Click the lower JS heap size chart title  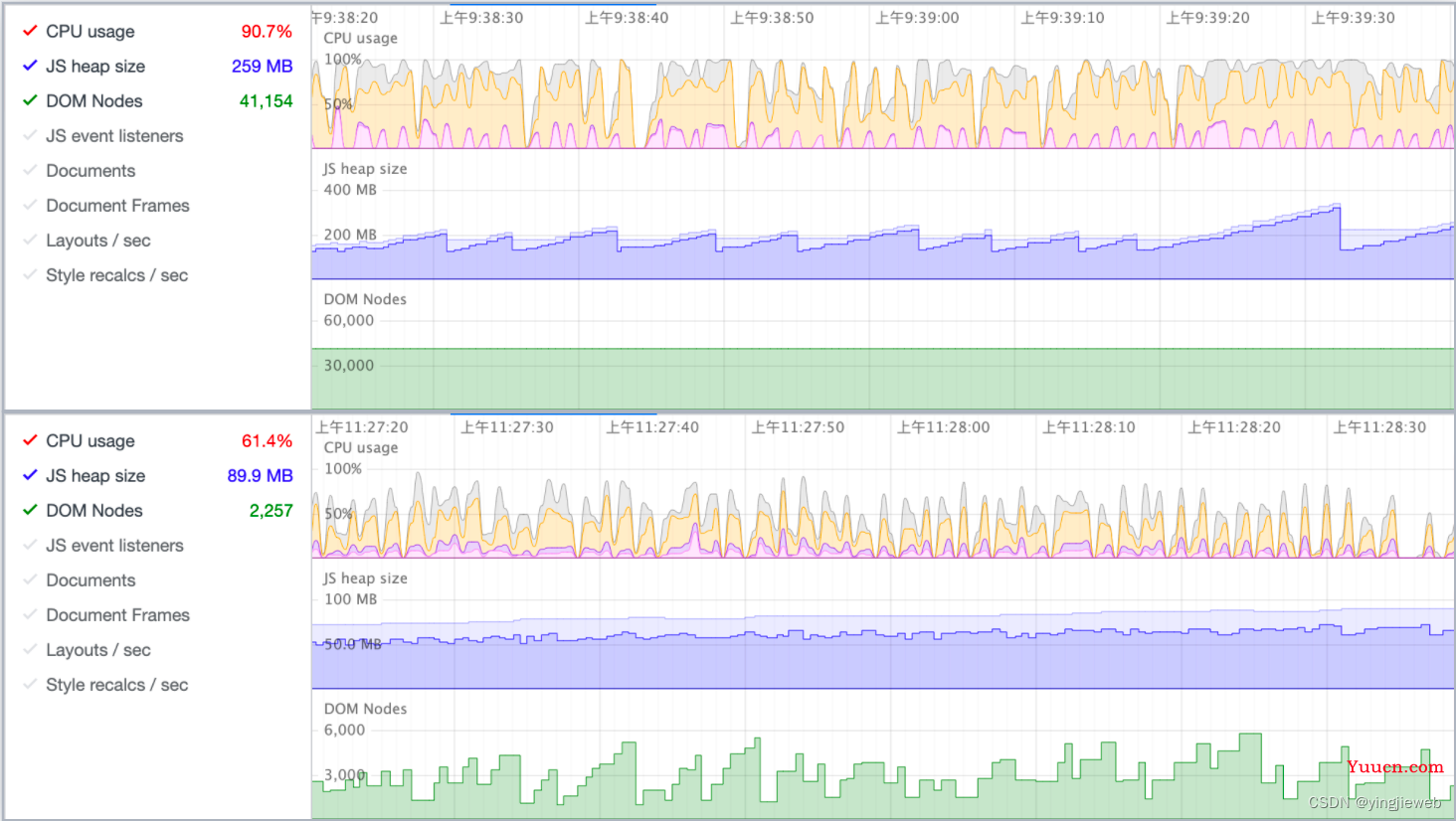(x=365, y=578)
